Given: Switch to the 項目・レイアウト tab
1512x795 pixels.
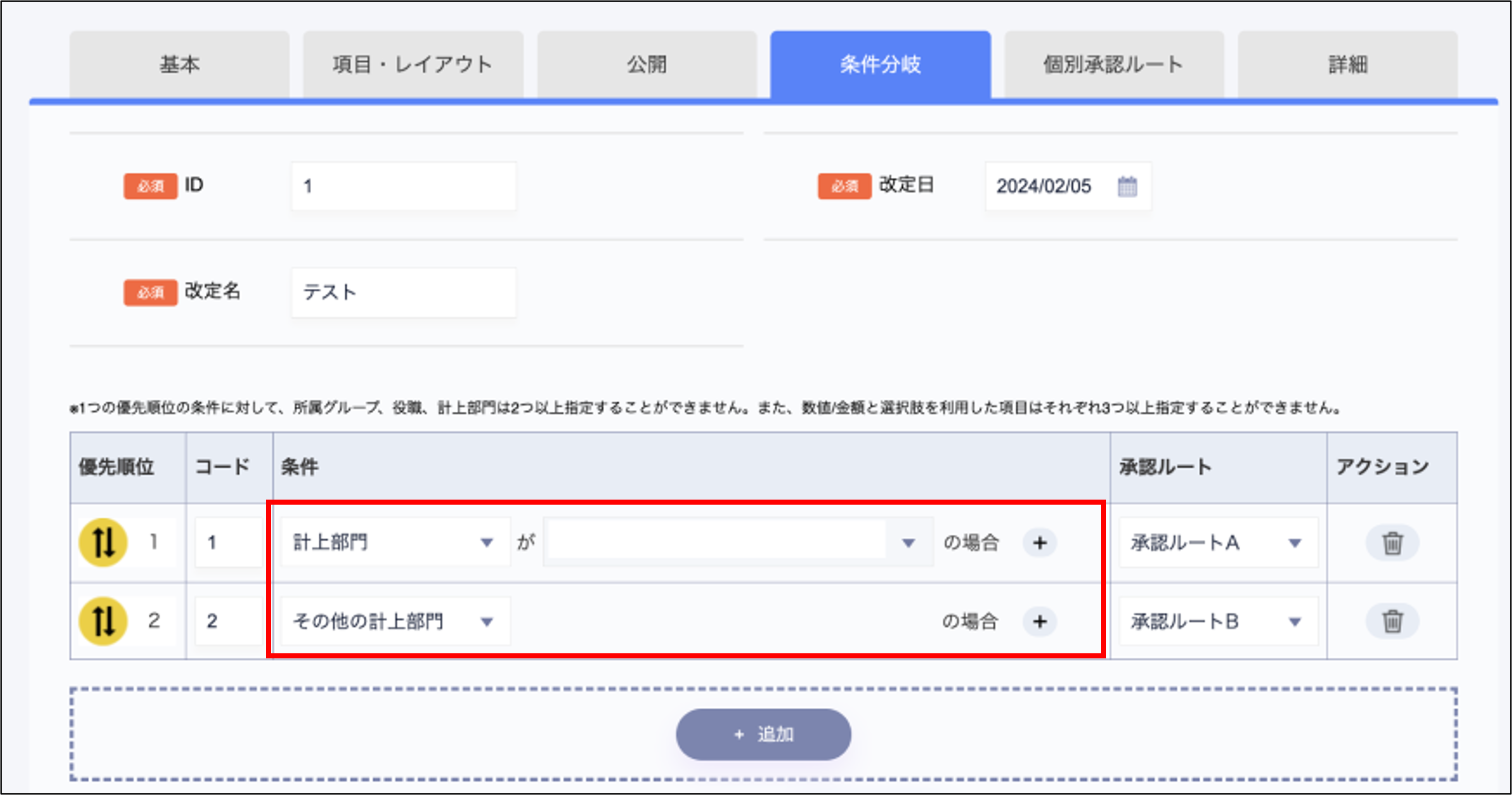Looking at the screenshot, I should pos(412,64).
